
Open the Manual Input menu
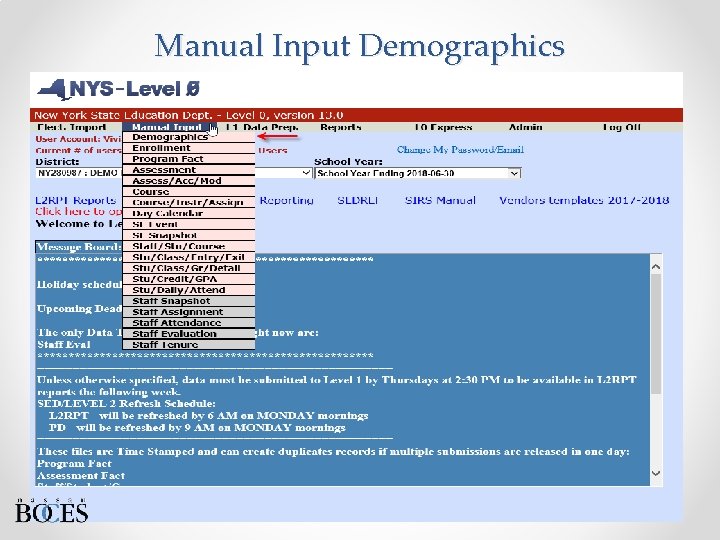[167, 127]
